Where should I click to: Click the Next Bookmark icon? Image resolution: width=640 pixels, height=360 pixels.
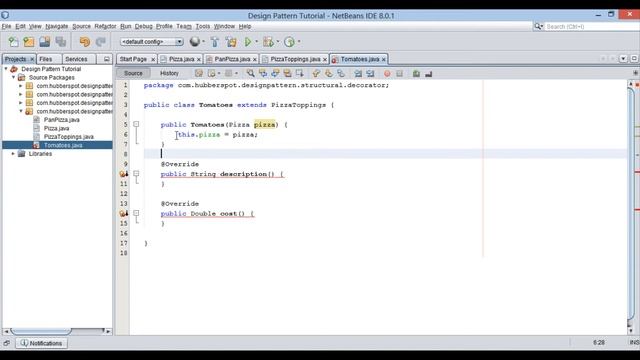tap(328, 73)
